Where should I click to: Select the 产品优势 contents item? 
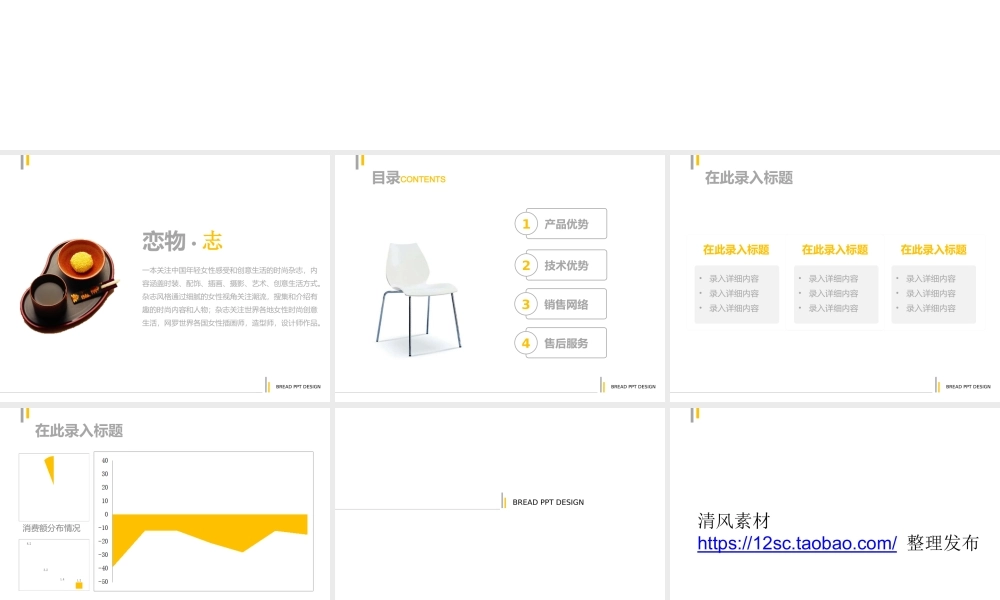coord(566,224)
